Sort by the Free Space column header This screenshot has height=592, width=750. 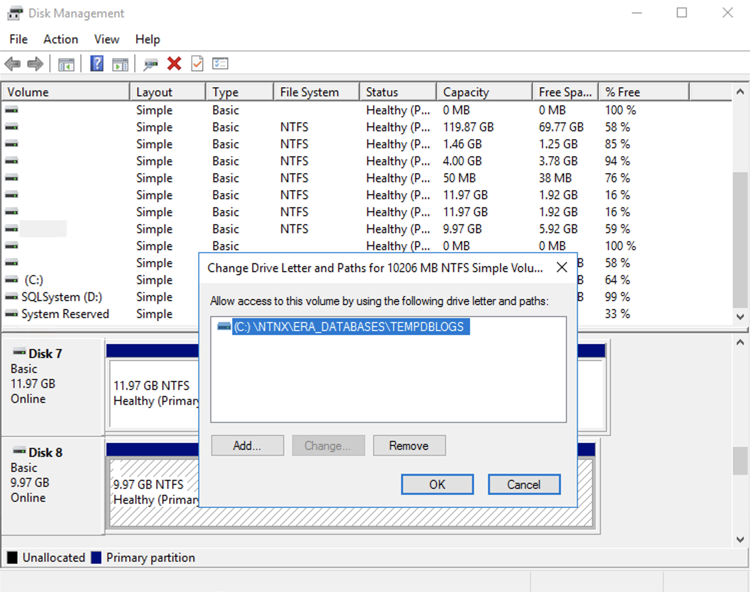coord(566,92)
